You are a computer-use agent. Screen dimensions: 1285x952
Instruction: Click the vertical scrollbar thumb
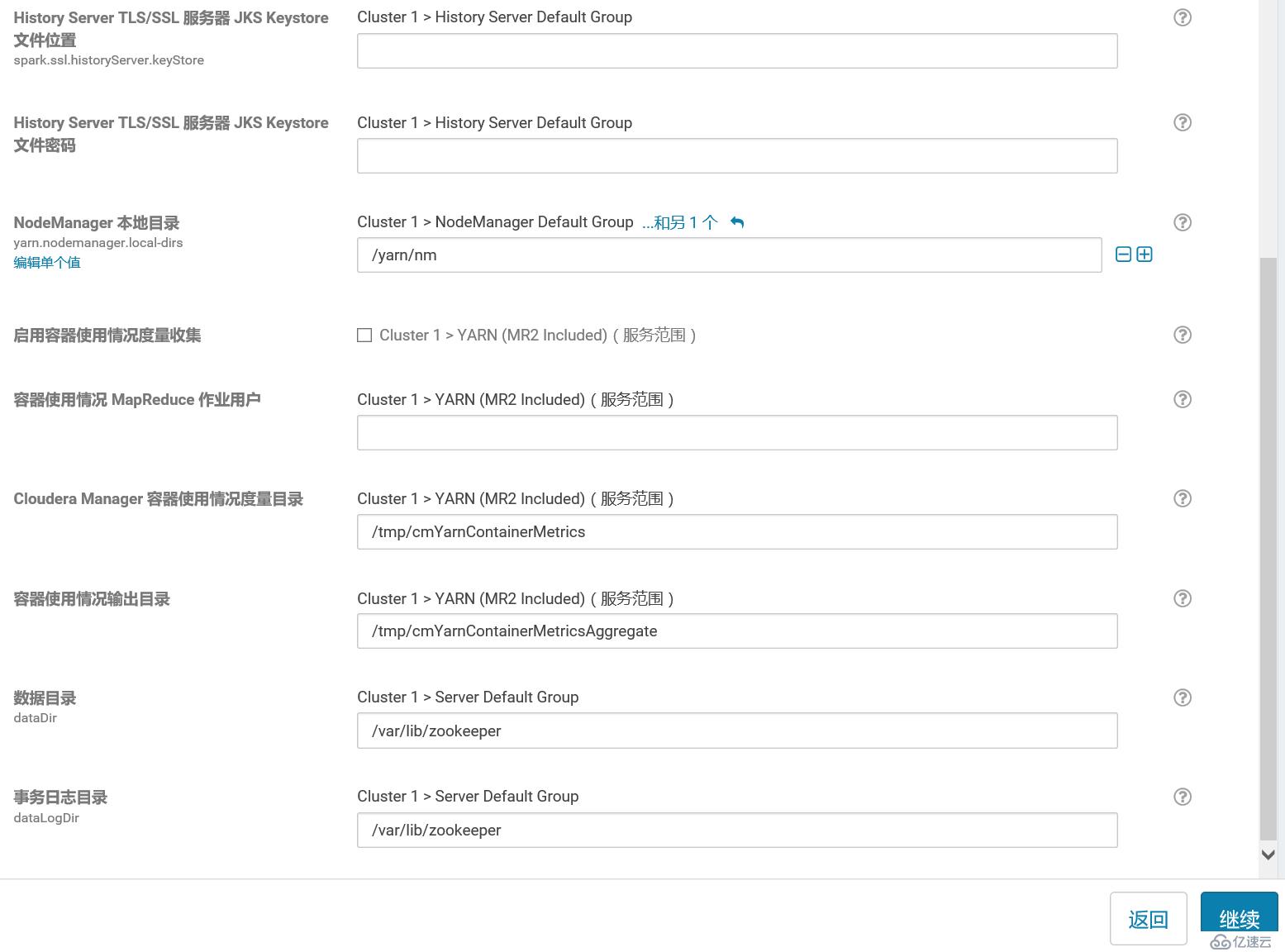[1268, 550]
